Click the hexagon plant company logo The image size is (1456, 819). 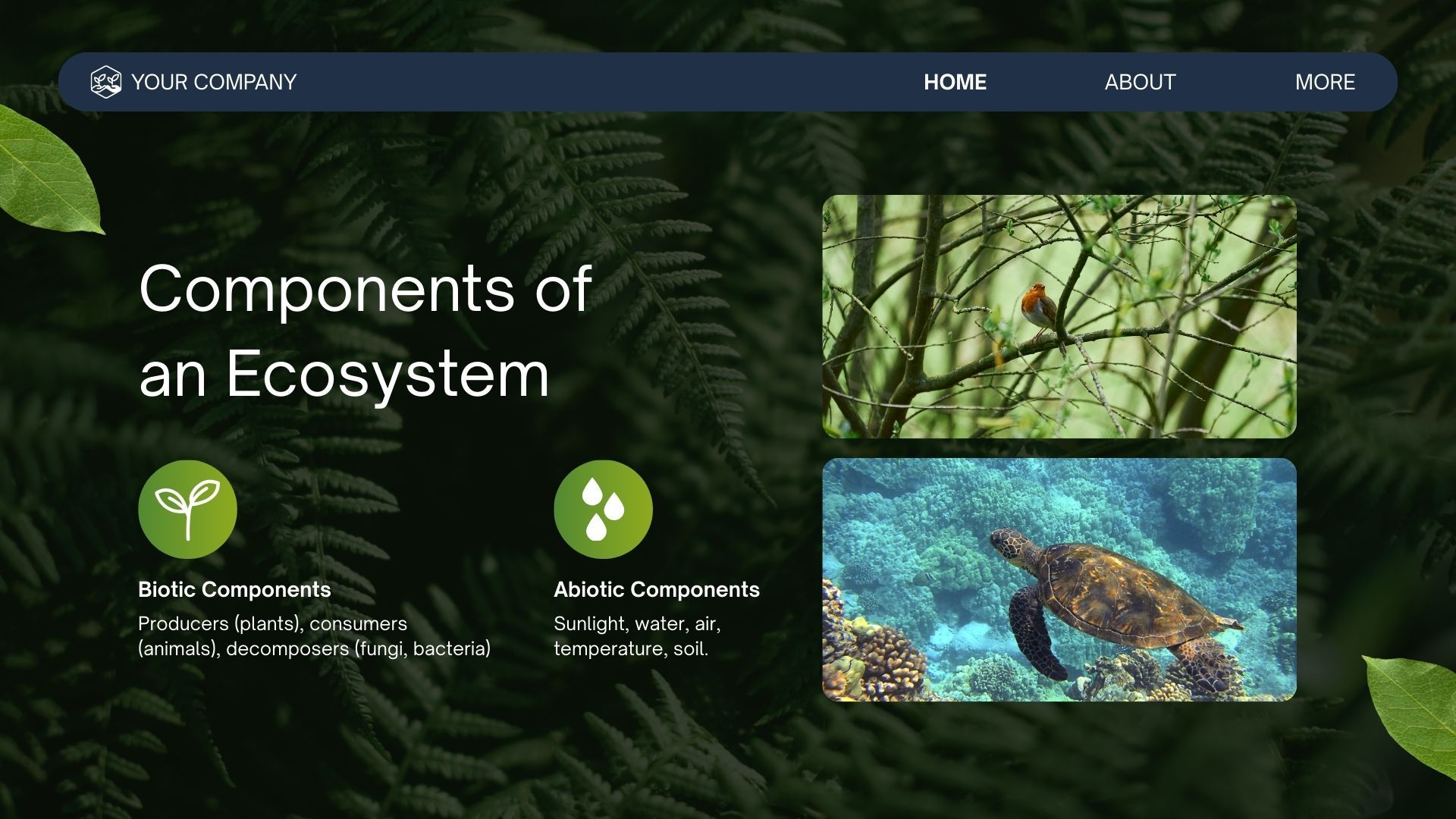coord(105,82)
